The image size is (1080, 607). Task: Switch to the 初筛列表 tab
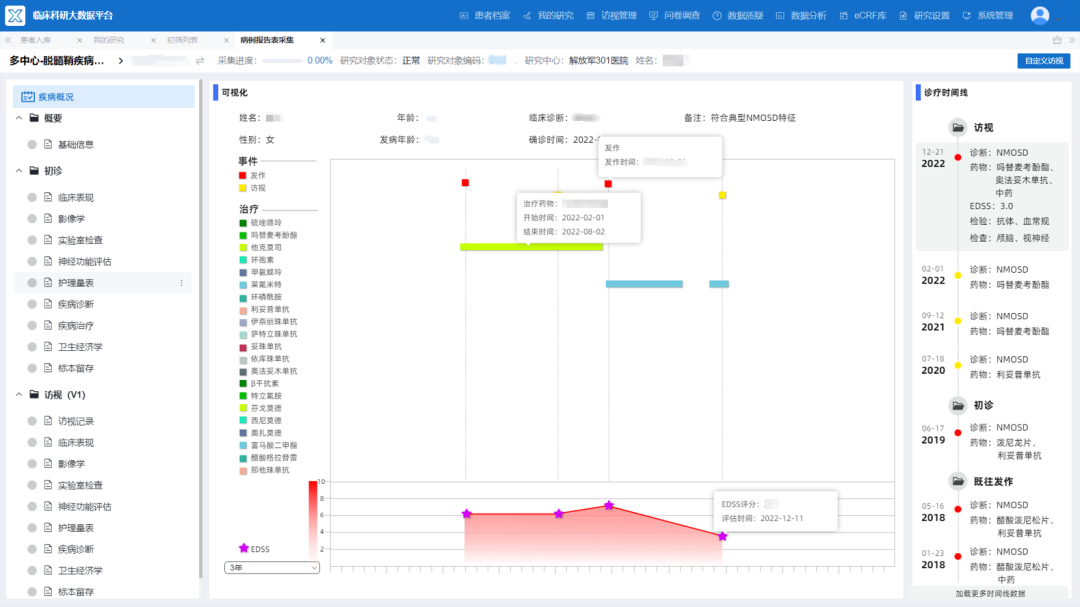(x=182, y=40)
